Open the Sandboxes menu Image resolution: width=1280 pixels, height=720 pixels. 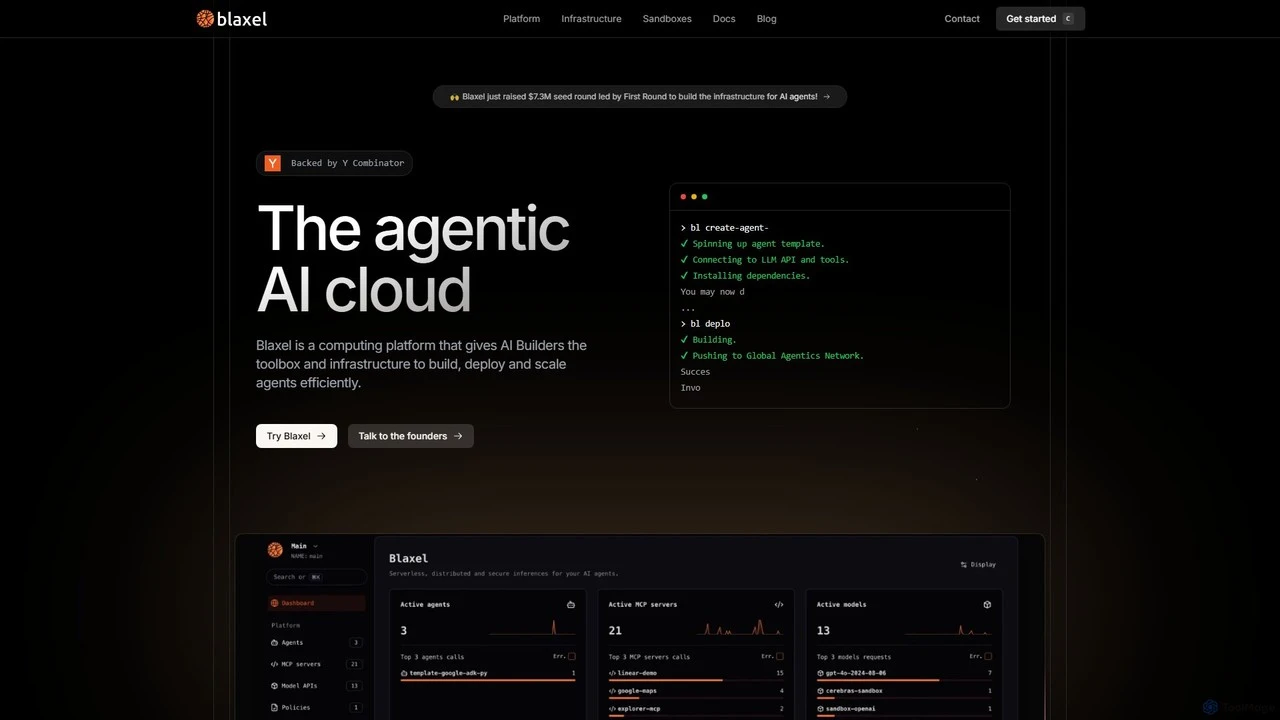[x=667, y=19]
